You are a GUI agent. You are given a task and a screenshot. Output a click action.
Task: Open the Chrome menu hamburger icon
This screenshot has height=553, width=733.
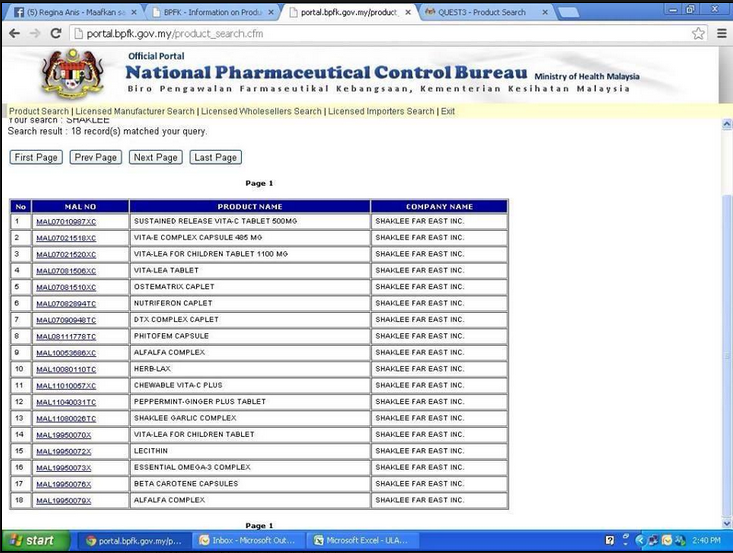722,34
